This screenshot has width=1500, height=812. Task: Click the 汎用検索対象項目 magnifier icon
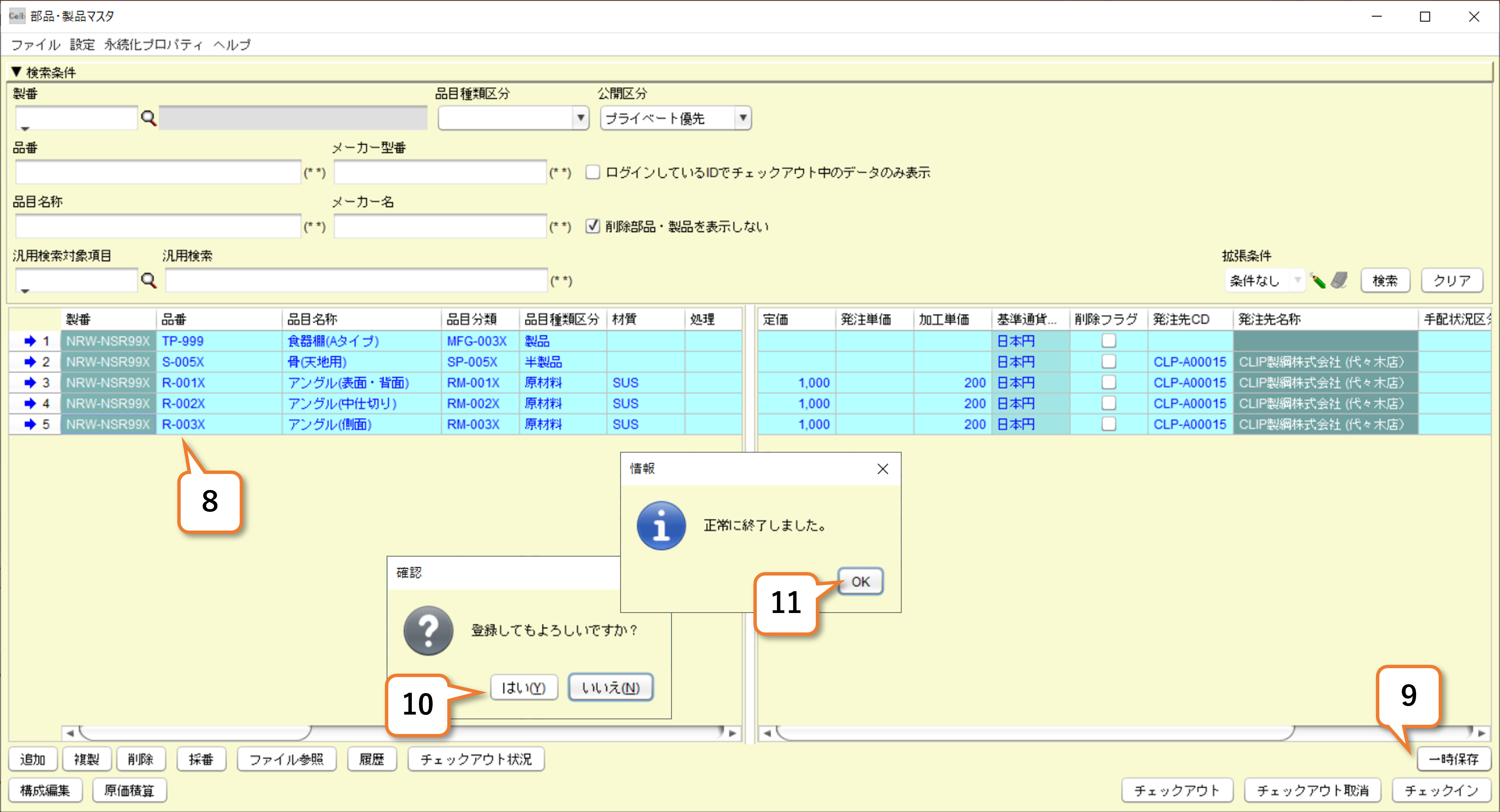[x=149, y=280]
